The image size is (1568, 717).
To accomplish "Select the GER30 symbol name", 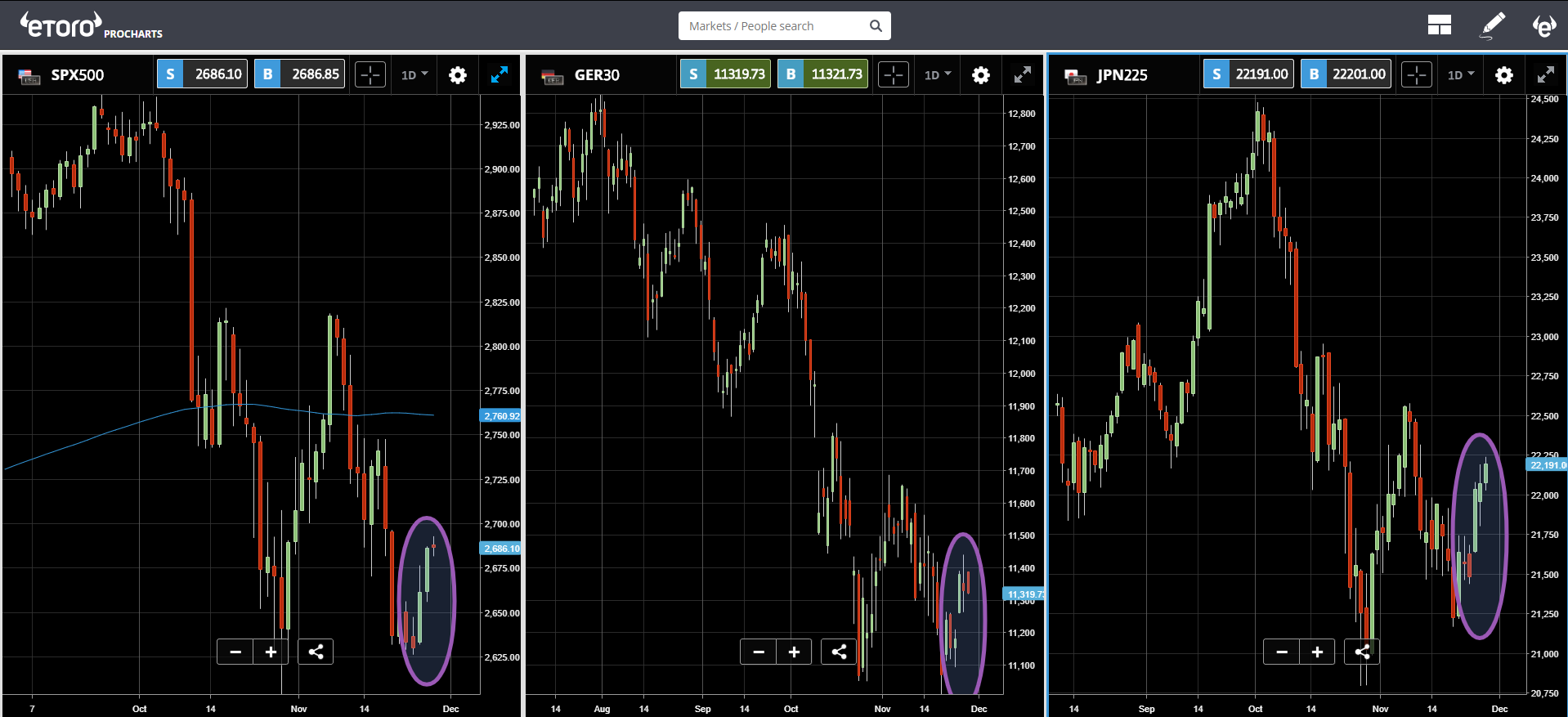I will tap(597, 75).
